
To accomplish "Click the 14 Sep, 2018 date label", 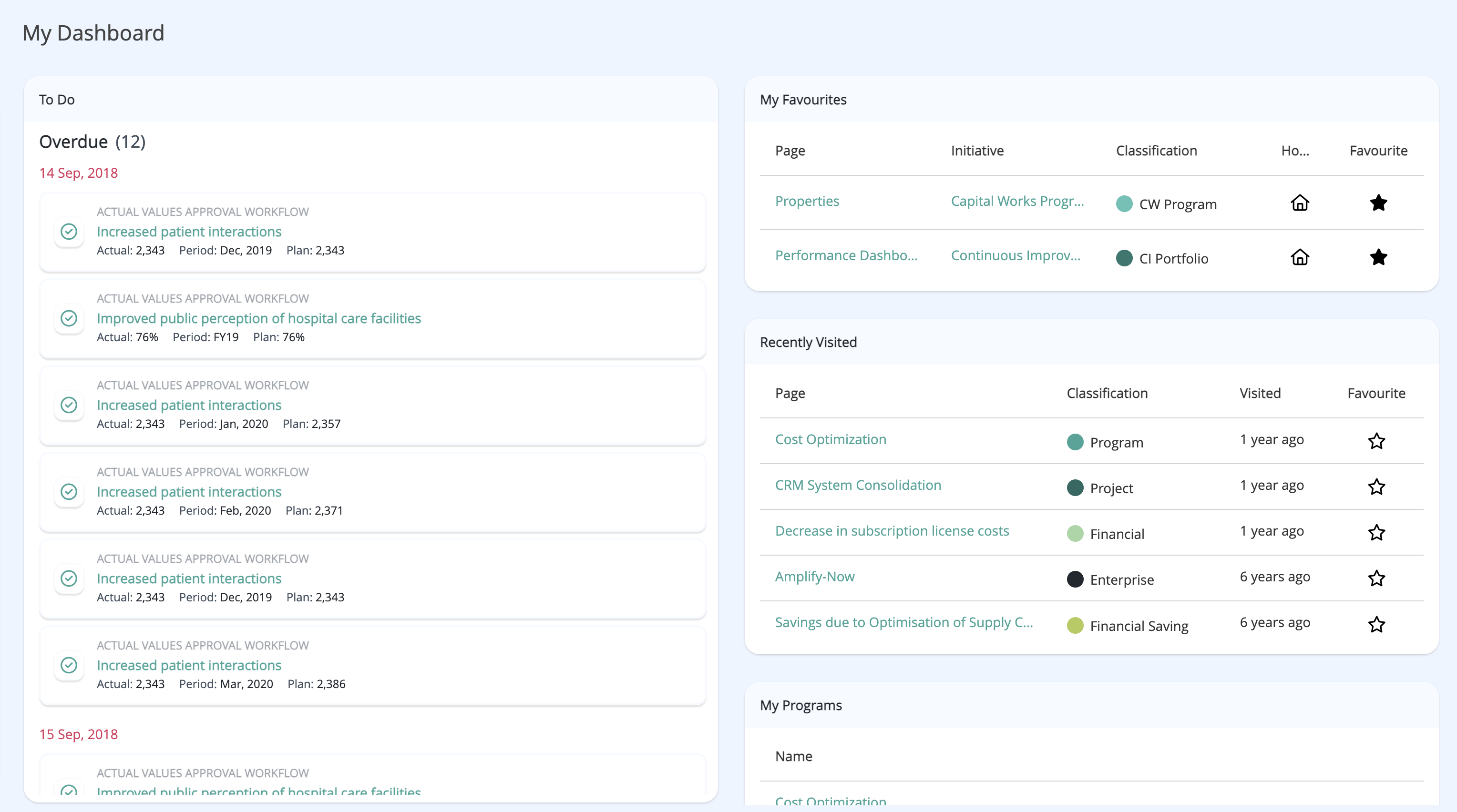I will [x=78, y=173].
